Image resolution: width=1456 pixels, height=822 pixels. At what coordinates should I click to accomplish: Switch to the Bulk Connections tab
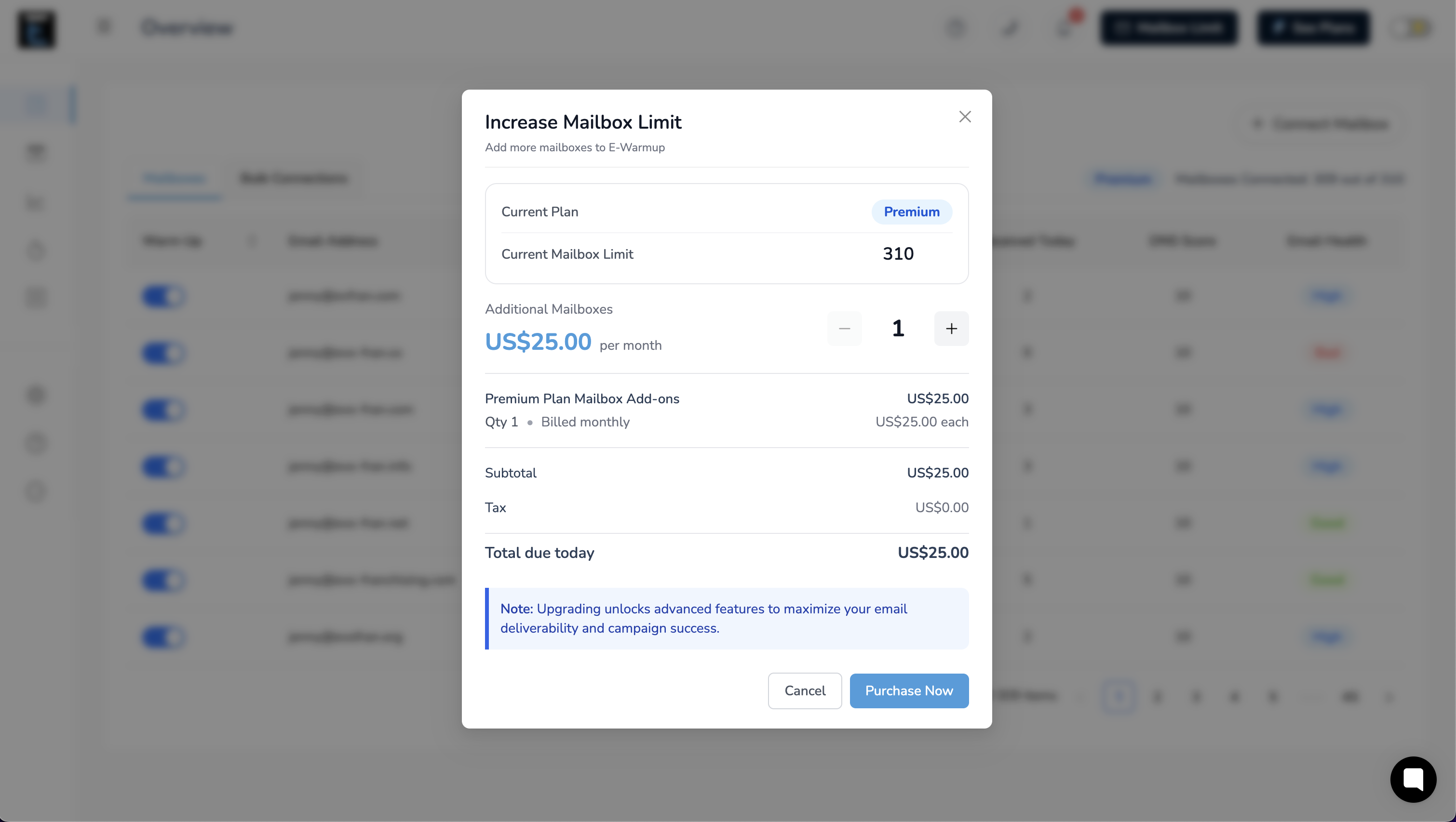[294, 179]
